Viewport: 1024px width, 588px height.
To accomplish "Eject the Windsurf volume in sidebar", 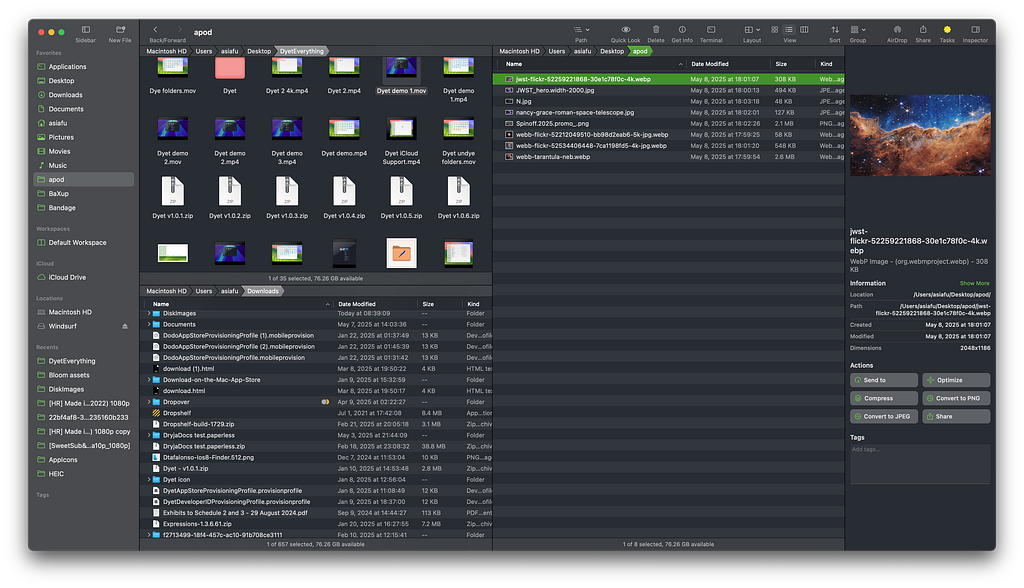I will (125, 326).
